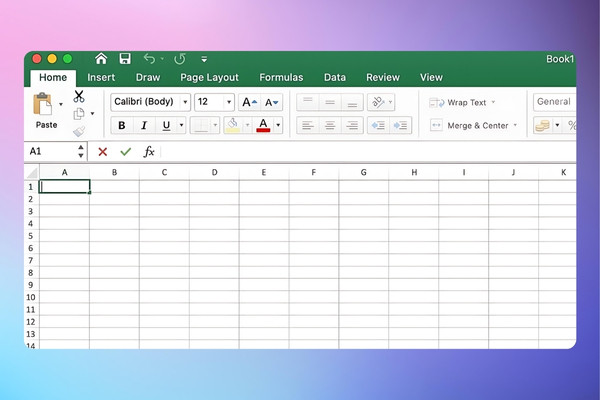This screenshot has width=600, height=400.
Task: Apply cell borders with the Borders button
Action: point(201,125)
